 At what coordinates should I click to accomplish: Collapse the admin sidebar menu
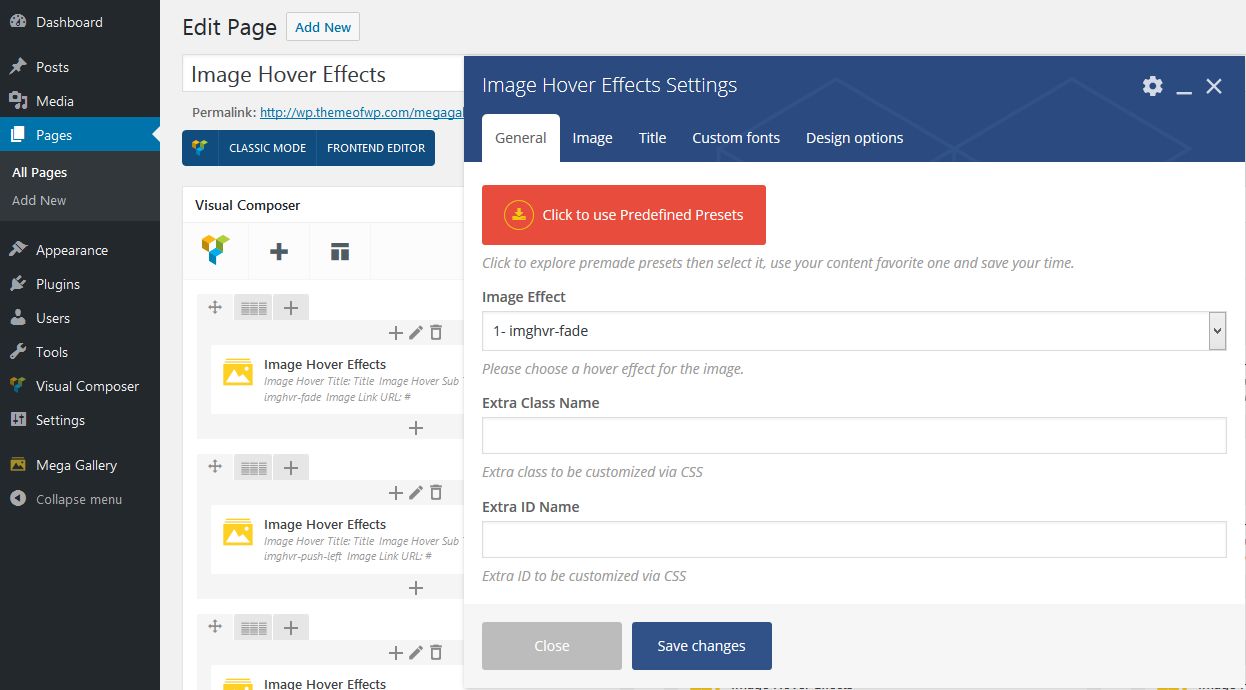80,499
